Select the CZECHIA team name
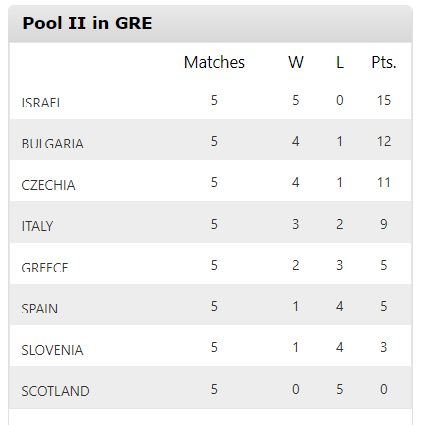Screen dimensions: 425x425 coord(48,185)
